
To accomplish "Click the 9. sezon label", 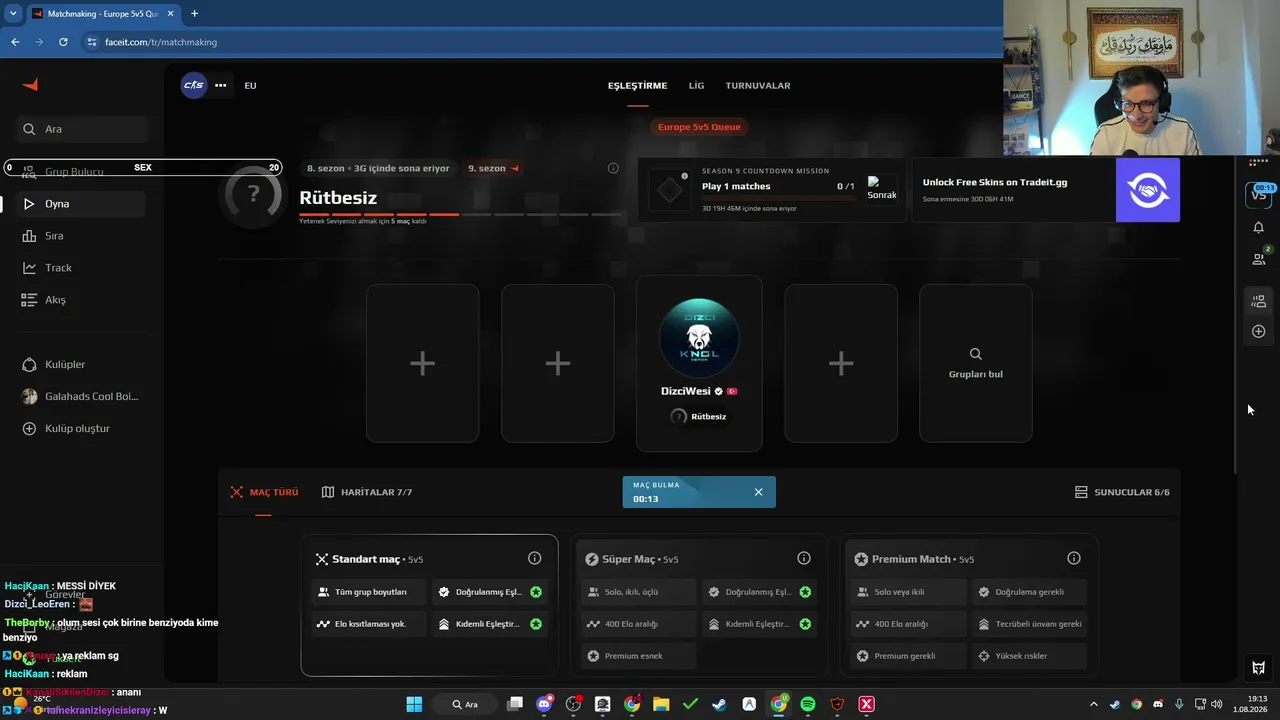I will coord(494,168).
